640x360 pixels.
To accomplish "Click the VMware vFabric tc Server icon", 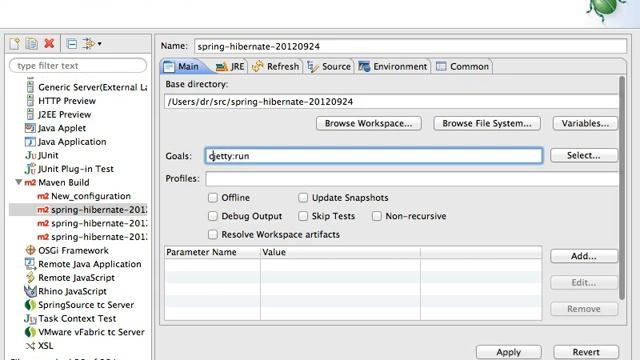I will 30,332.
